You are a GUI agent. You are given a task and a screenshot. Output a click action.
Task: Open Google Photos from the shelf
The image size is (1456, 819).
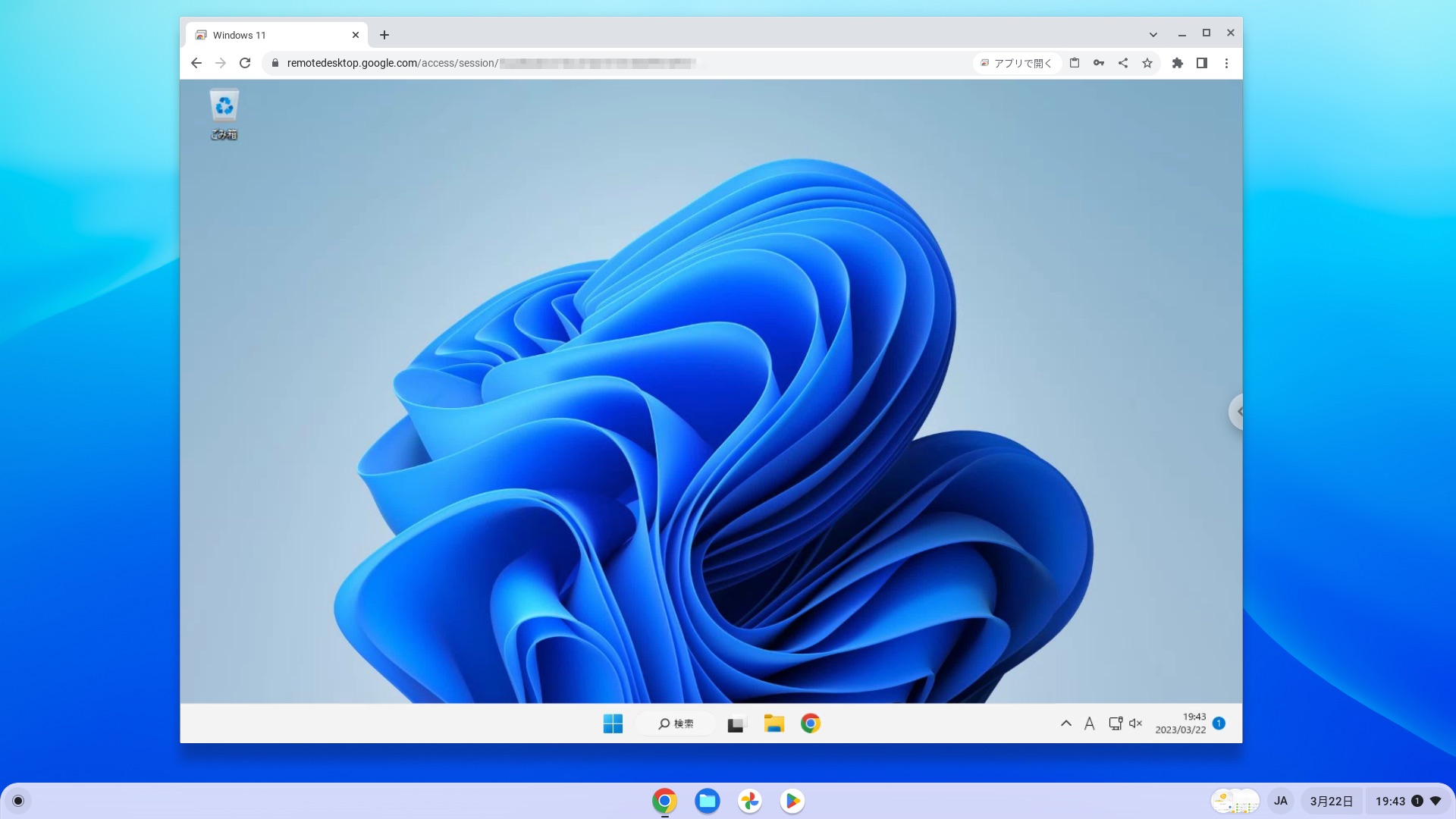(x=750, y=801)
